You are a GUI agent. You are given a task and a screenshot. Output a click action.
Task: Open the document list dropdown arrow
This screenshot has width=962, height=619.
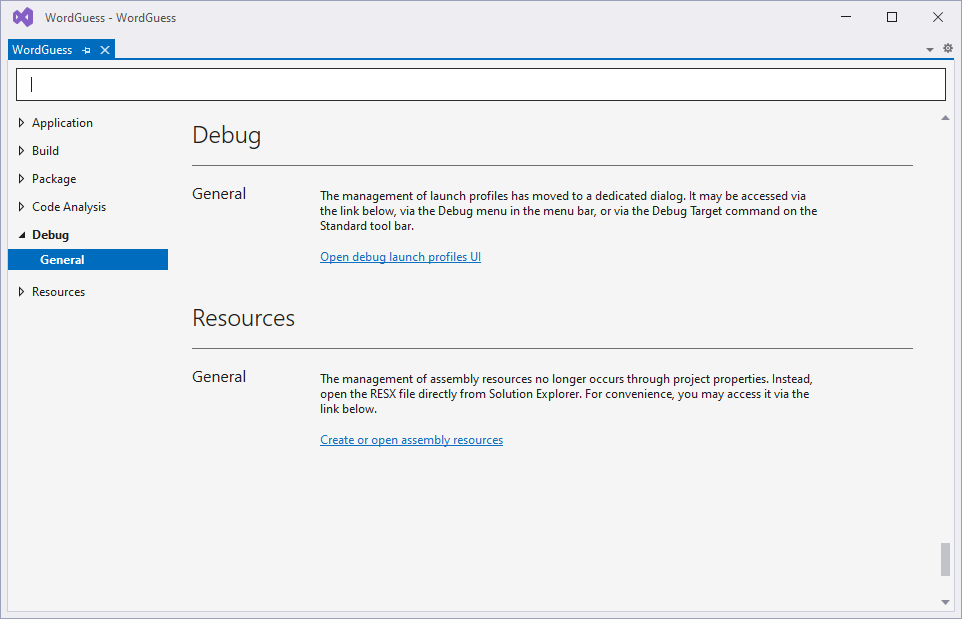point(930,49)
